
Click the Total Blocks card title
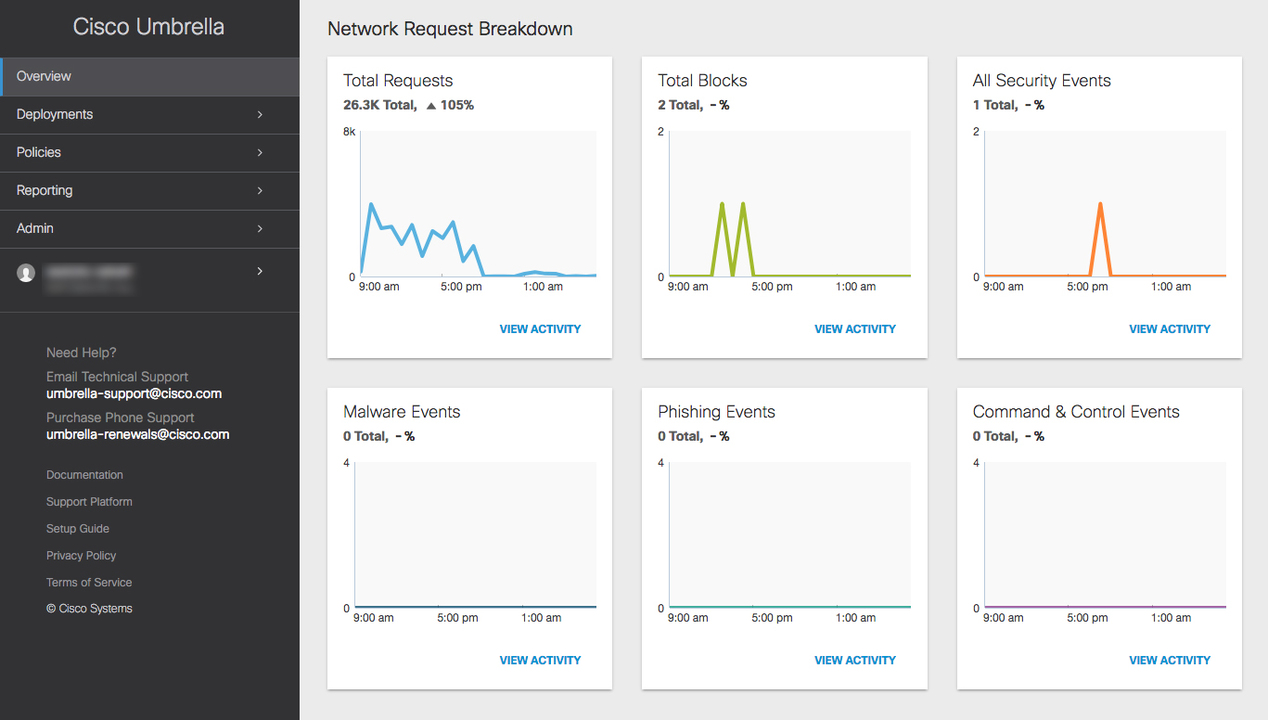coord(703,81)
